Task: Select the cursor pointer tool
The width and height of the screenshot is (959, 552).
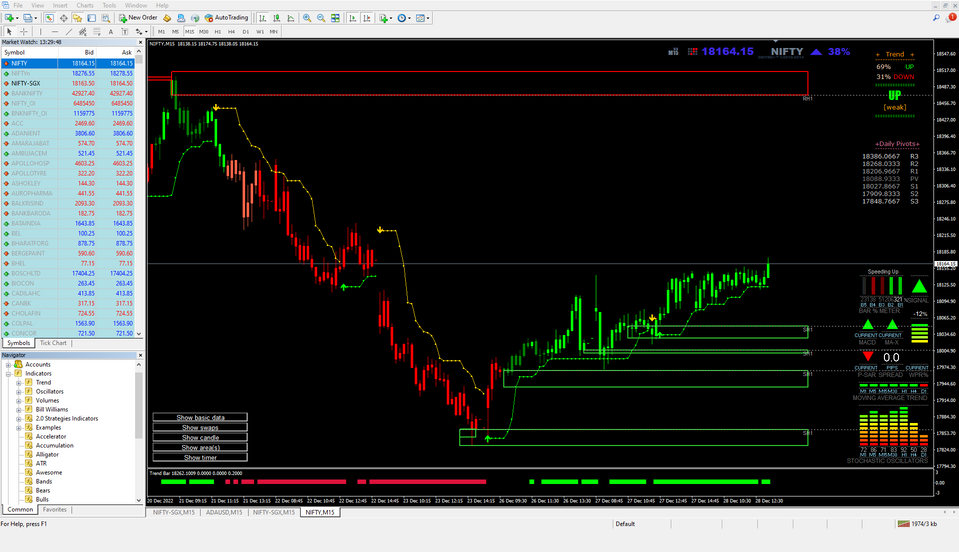Action: point(9,31)
